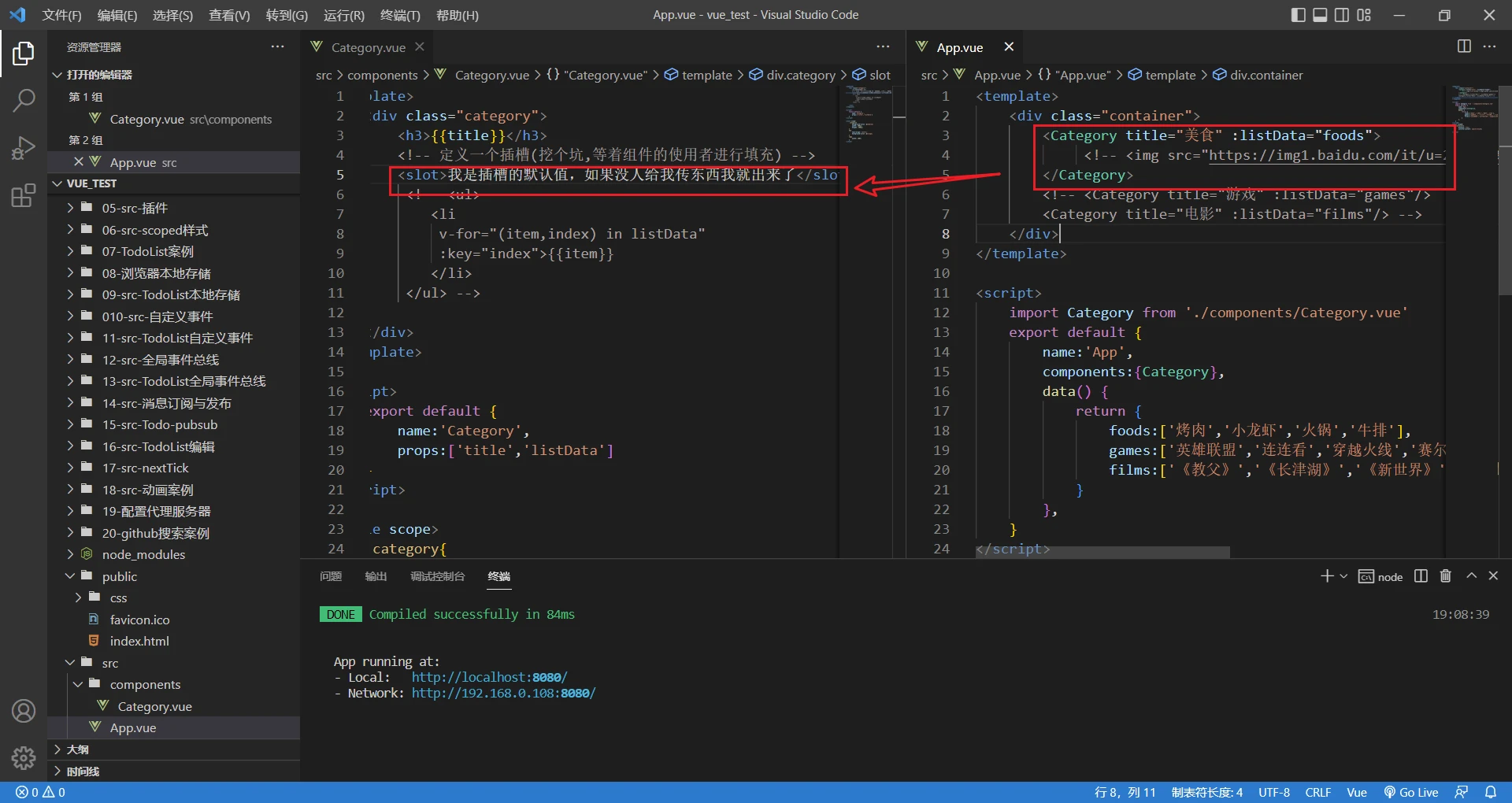Kill the terminal with the trash icon

(x=1445, y=576)
